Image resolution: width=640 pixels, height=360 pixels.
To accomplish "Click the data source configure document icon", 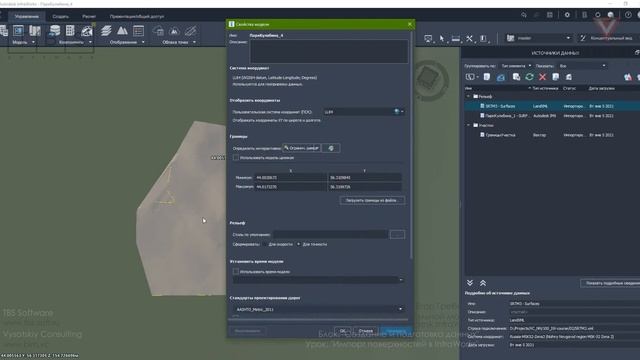I will pos(556,77).
